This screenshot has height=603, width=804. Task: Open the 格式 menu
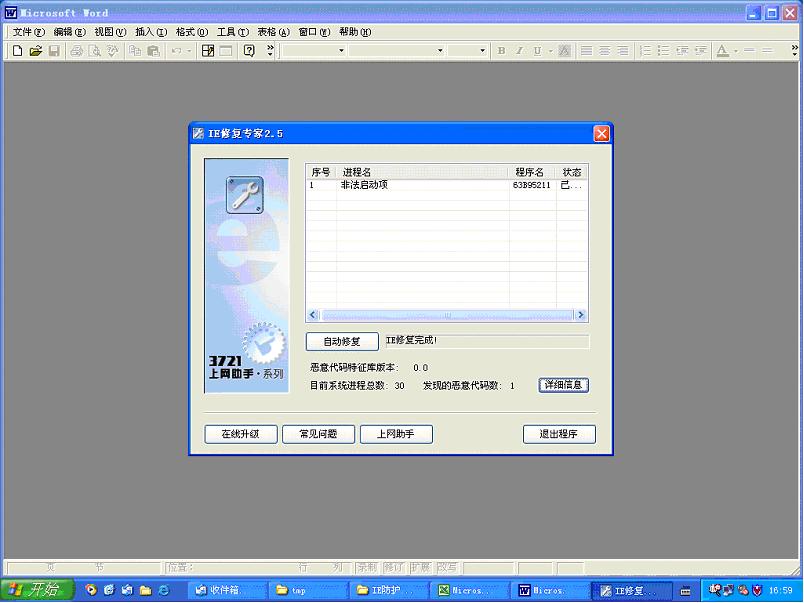[192, 32]
